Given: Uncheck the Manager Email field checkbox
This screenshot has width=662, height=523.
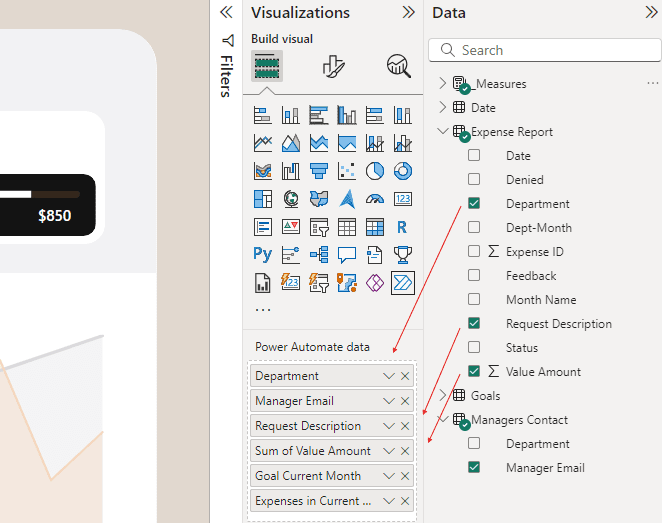Looking at the screenshot, I should pos(474,467).
